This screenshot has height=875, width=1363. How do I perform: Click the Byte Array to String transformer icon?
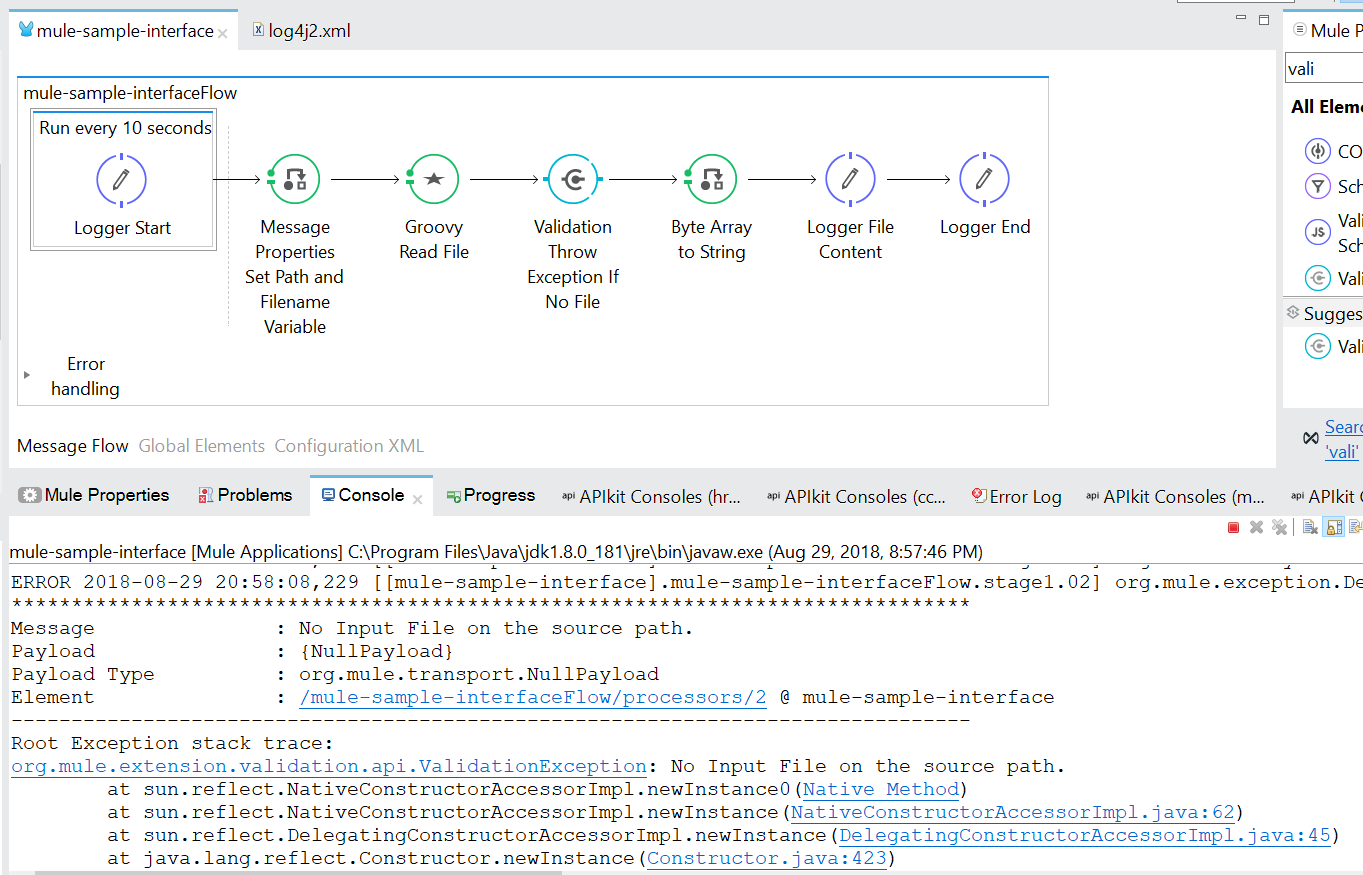tap(711, 180)
